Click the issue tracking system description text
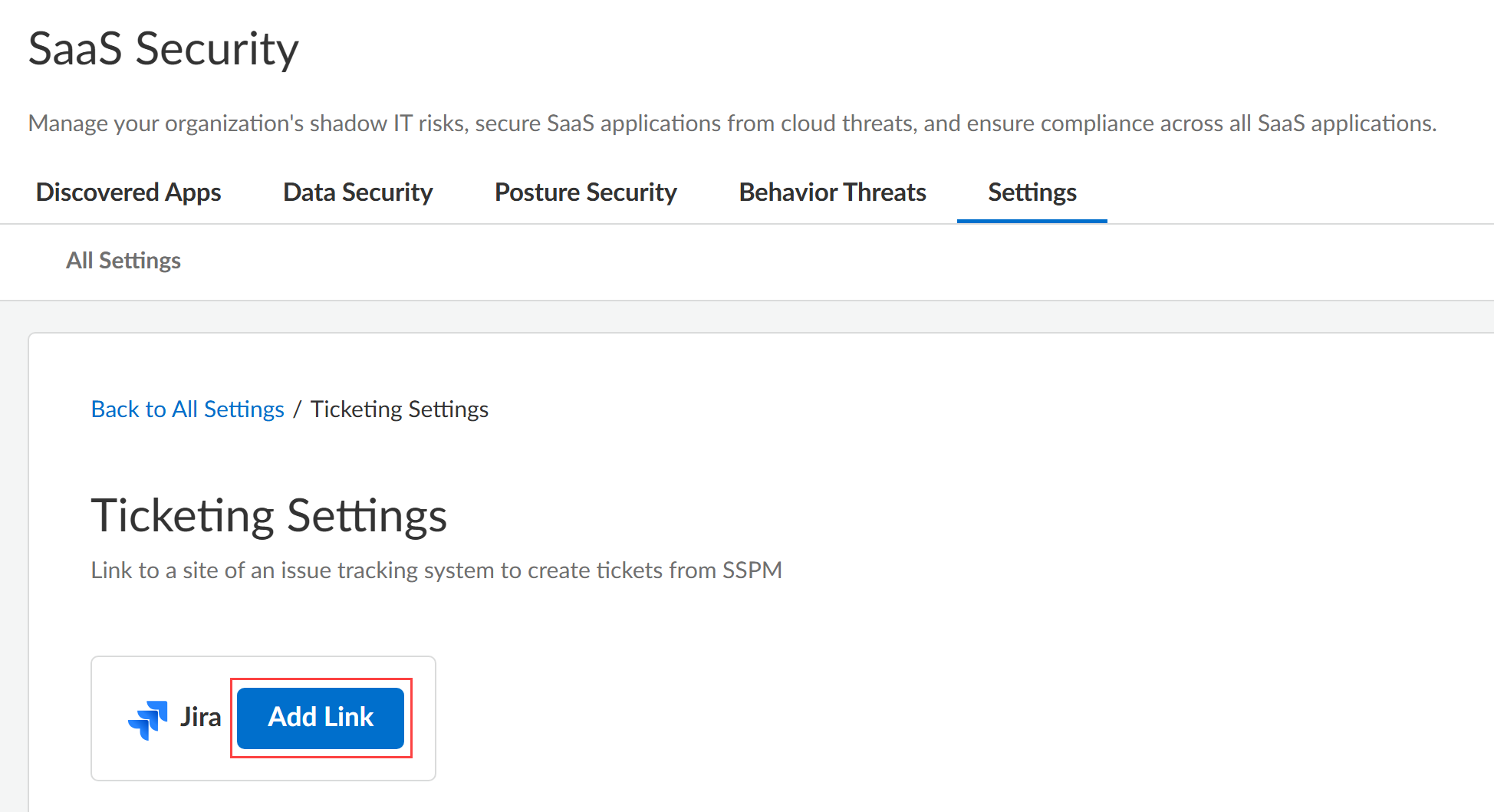This screenshot has width=1494, height=812. (x=436, y=570)
